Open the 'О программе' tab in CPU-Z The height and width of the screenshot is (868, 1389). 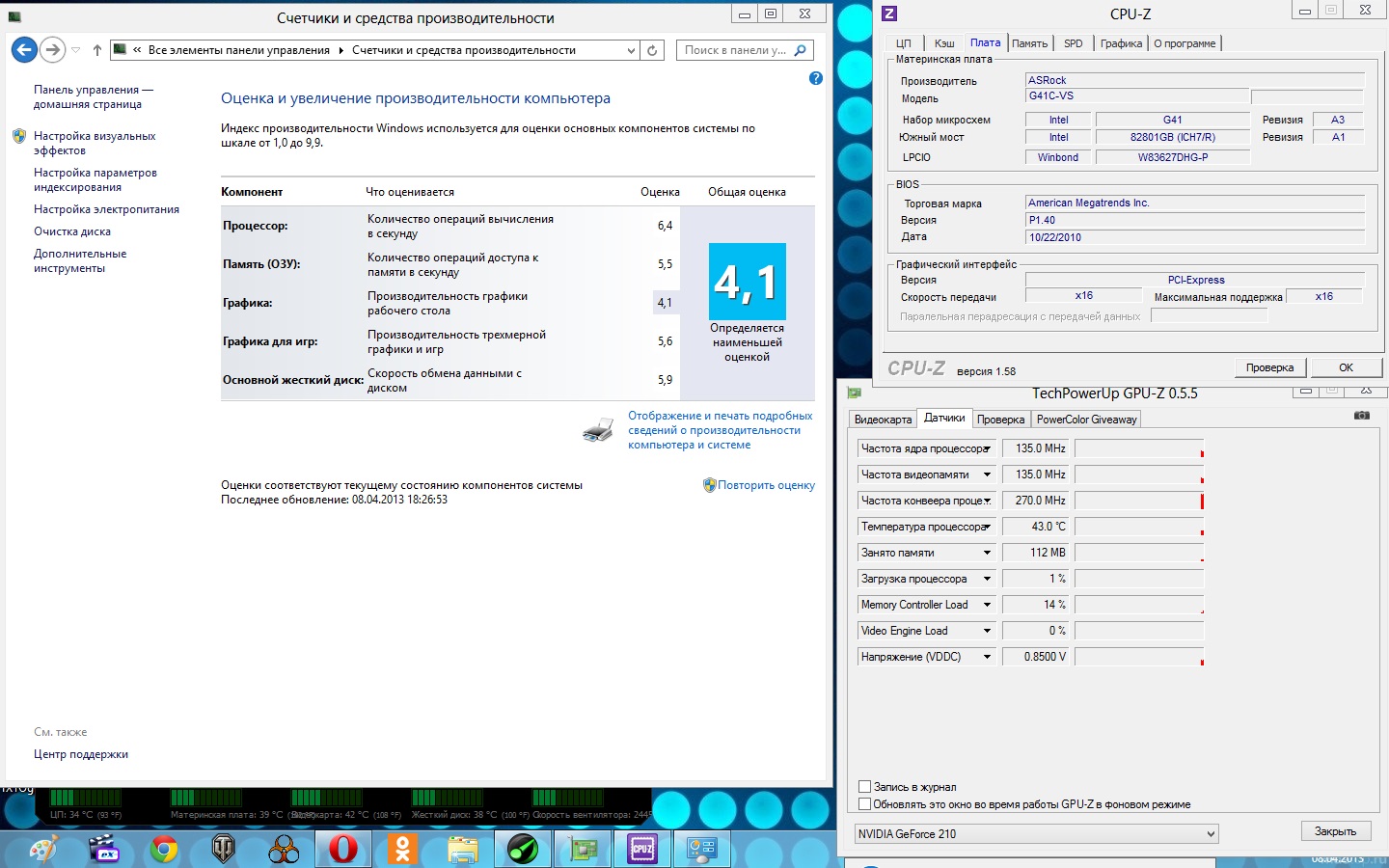point(1185,43)
